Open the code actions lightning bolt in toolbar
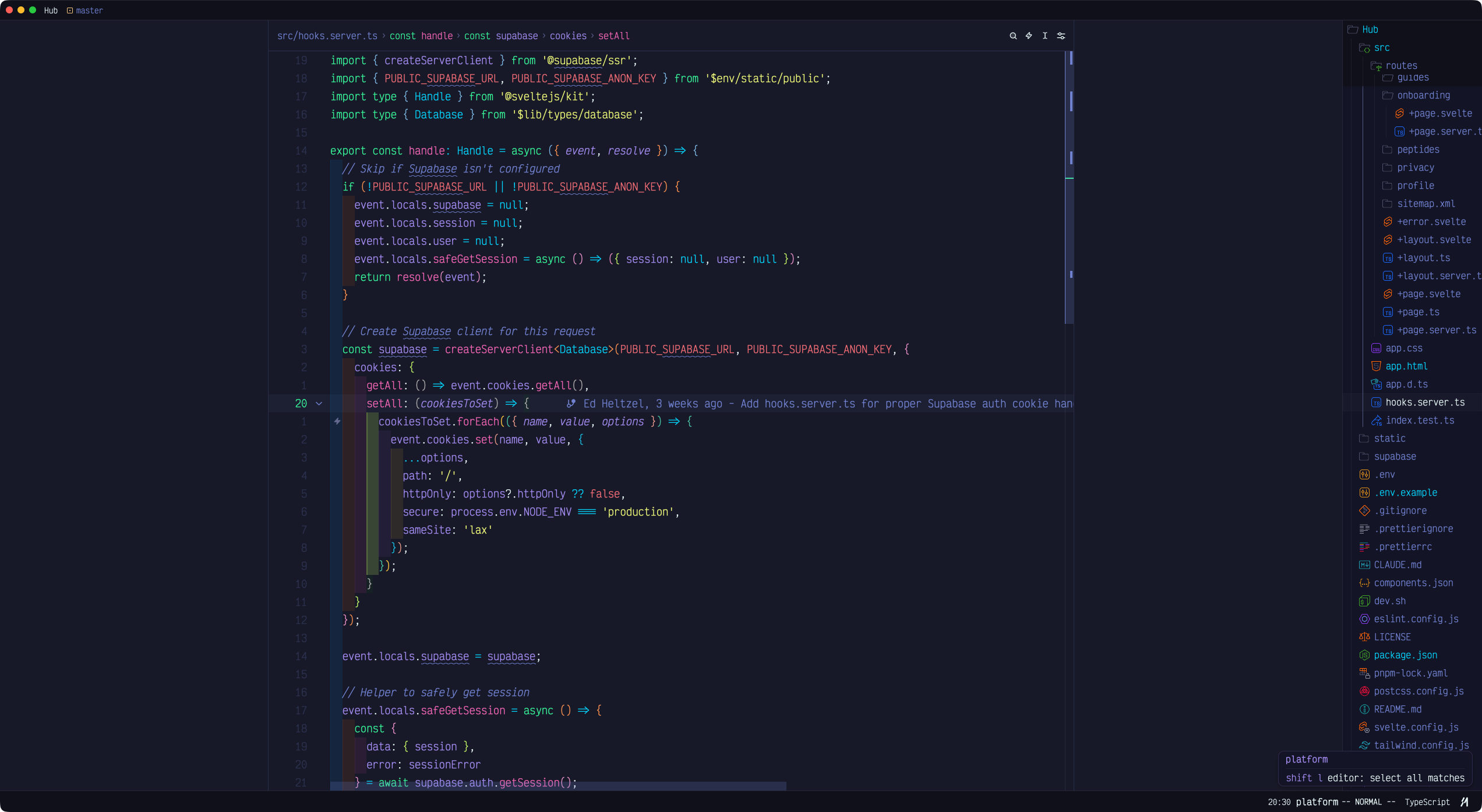Viewport: 1482px width, 812px height. pyautogui.click(x=1029, y=36)
